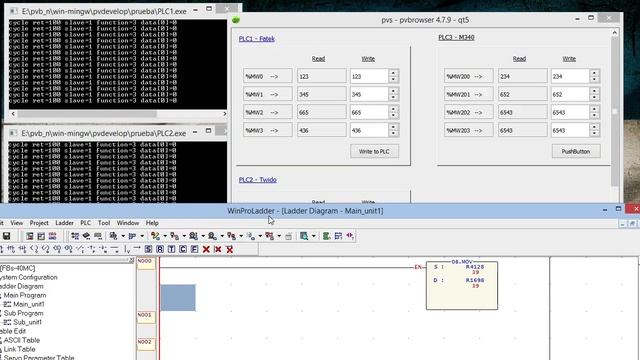This screenshot has width=640, height=360.
Task: Click the %MW0 write field showing 123
Action: 369,76
